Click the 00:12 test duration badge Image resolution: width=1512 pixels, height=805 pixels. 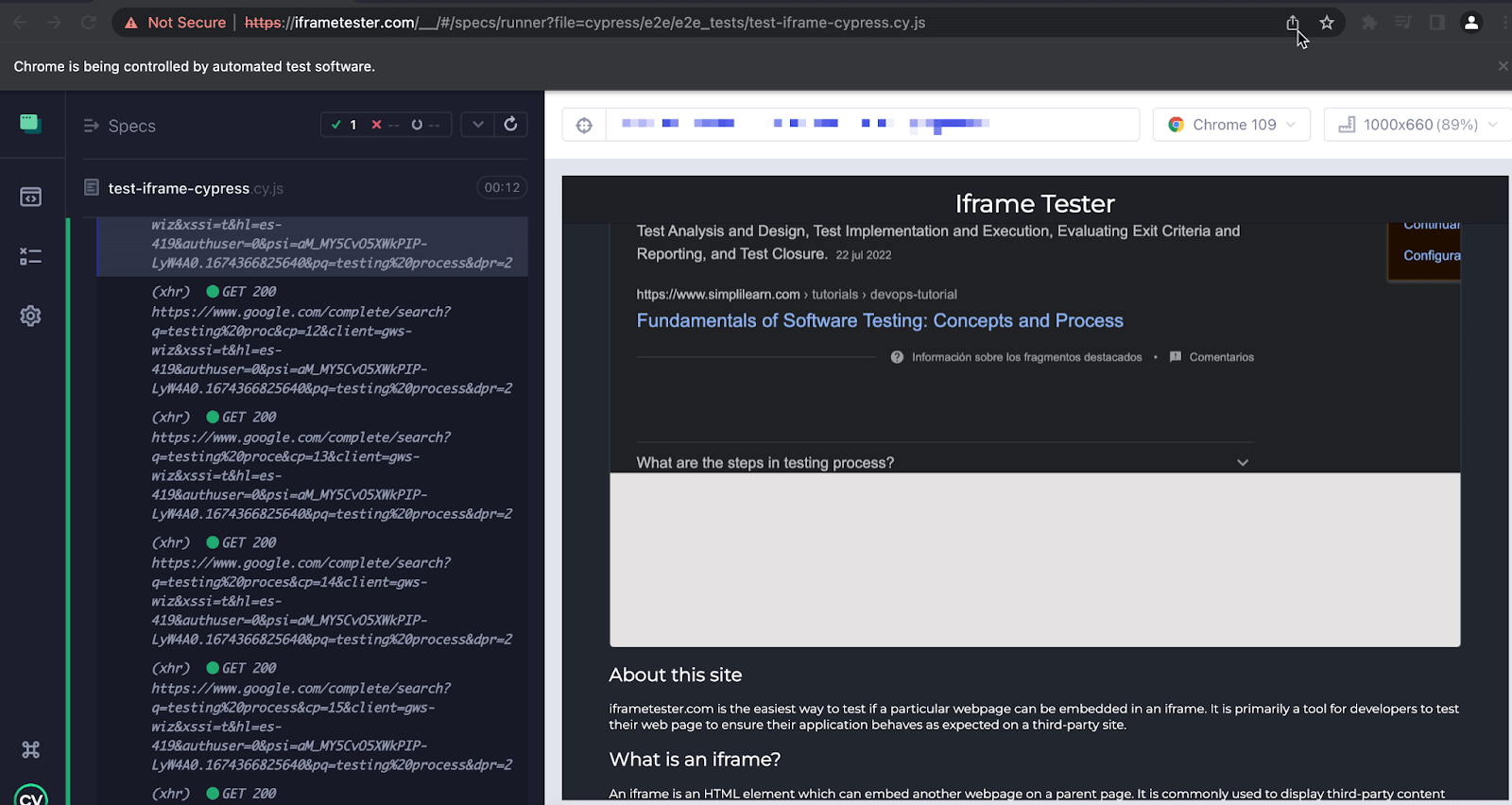[x=502, y=187]
